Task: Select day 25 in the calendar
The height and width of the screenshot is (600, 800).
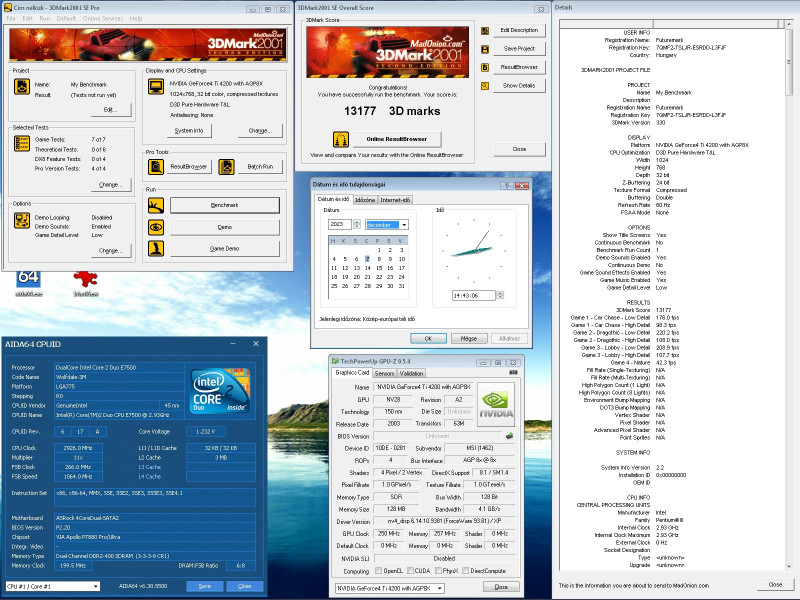Action: [334, 286]
